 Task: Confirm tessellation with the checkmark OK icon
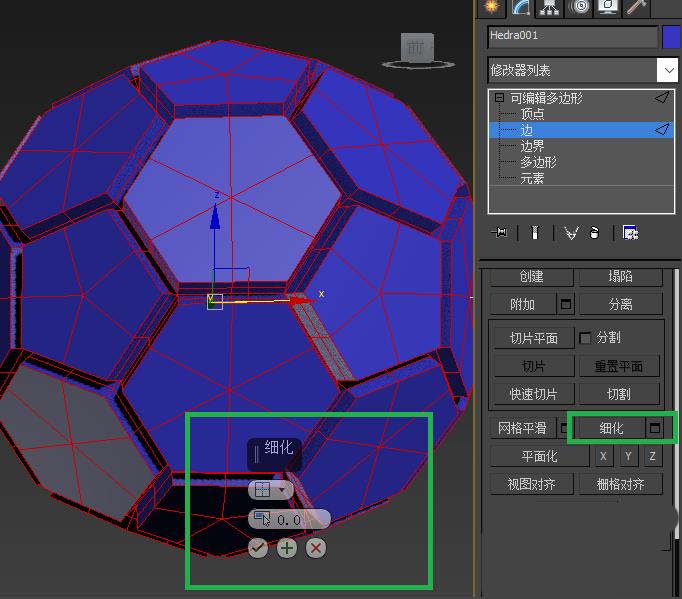tap(258, 548)
